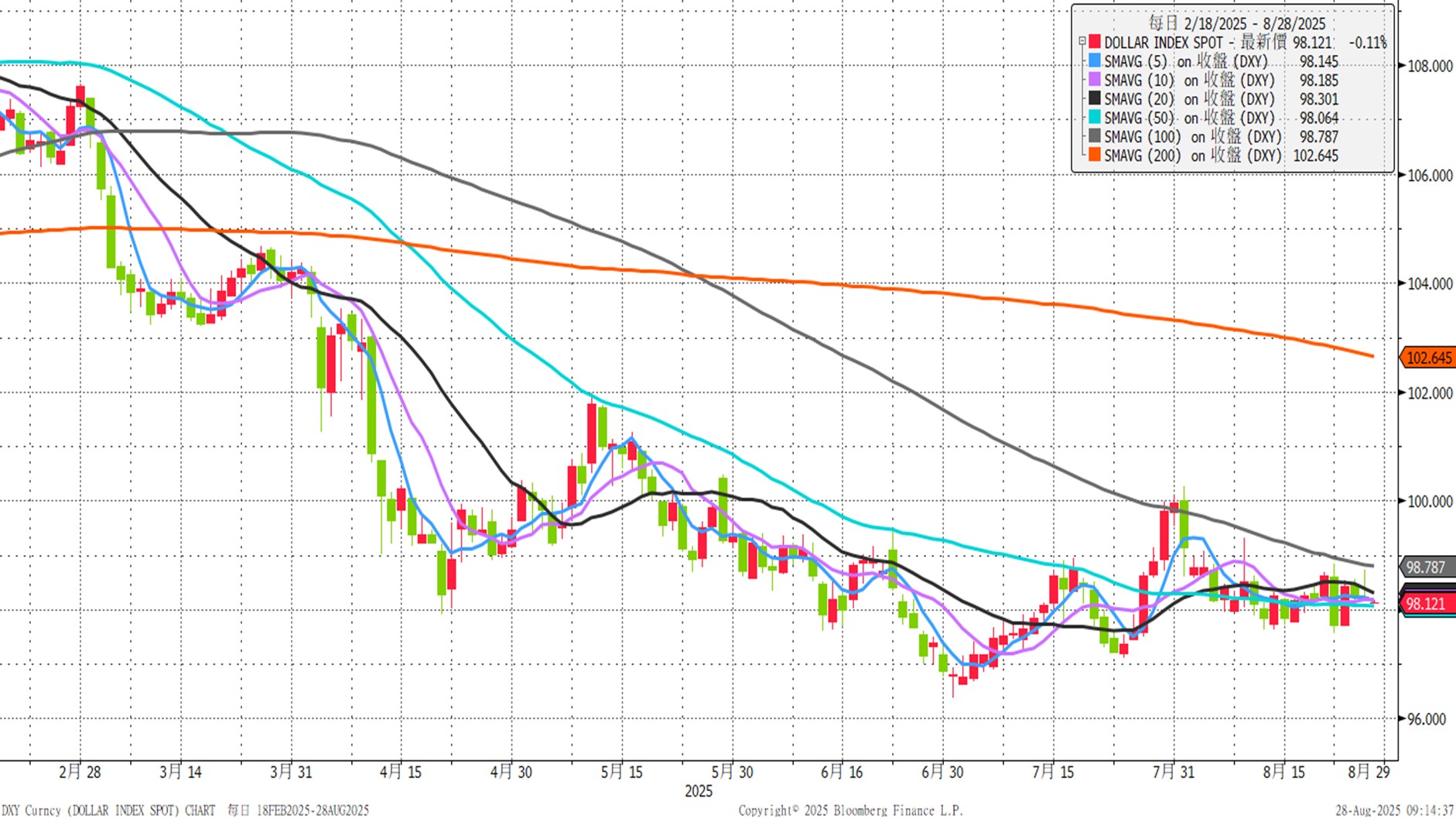Click the -0.11% change value in legend
This screenshot has width=1456, height=819.
(x=1368, y=43)
